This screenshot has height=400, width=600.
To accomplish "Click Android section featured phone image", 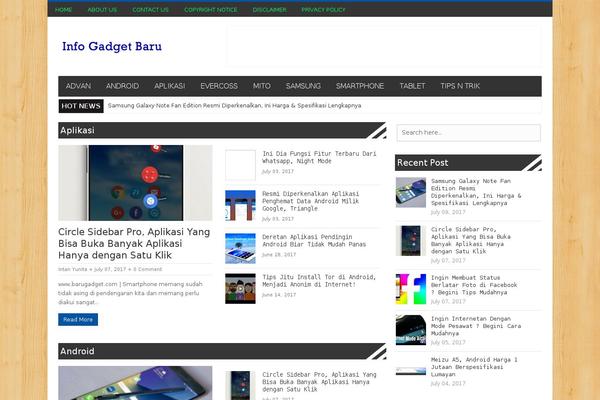I will tap(135, 383).
